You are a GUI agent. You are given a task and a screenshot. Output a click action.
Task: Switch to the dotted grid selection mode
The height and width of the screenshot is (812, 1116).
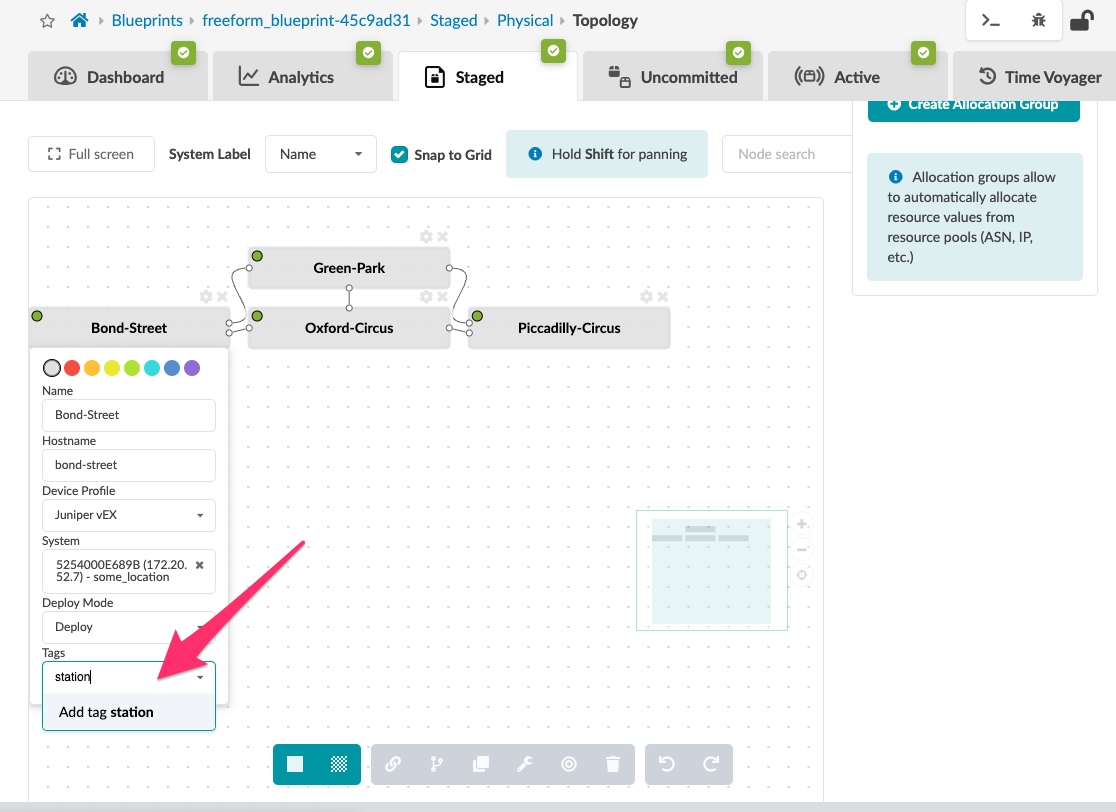tap(339, 764)
